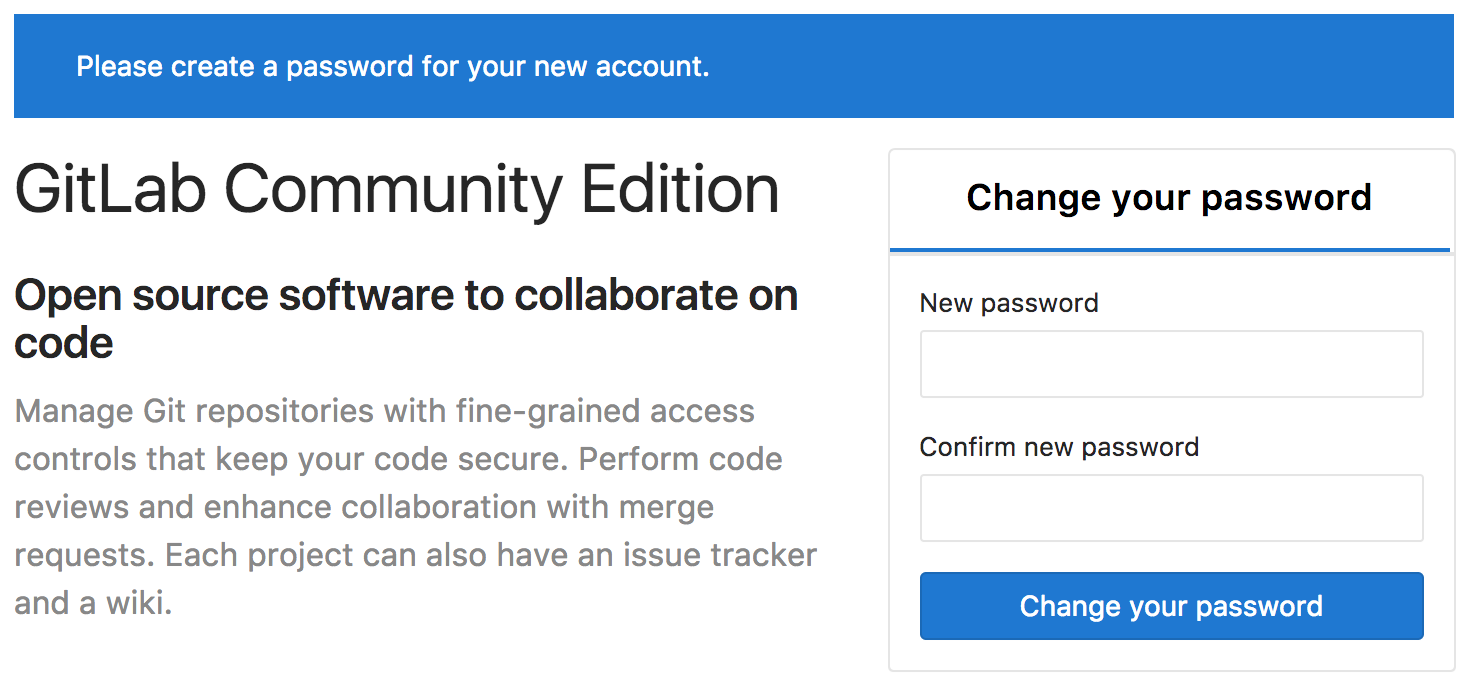Click the word "GitLab" in the title
Image resolution: width=1468 pixels, height=686 pixels.
(x=110, y=190)
